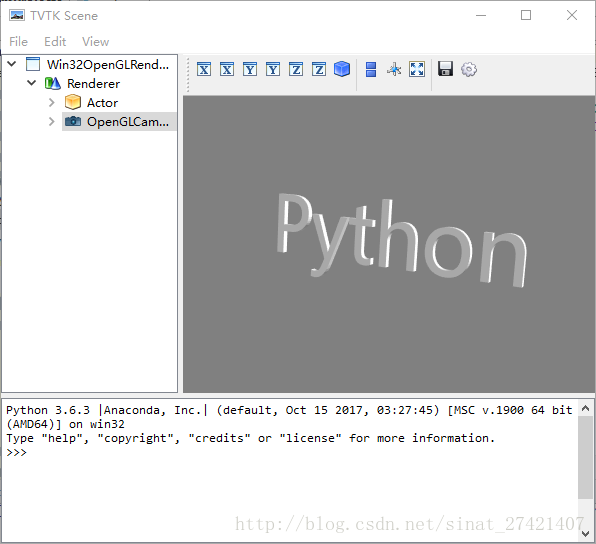Collapse the Win32OpenGLRend... tree node
The image size is (596, 544).
(x=12, y=64)
